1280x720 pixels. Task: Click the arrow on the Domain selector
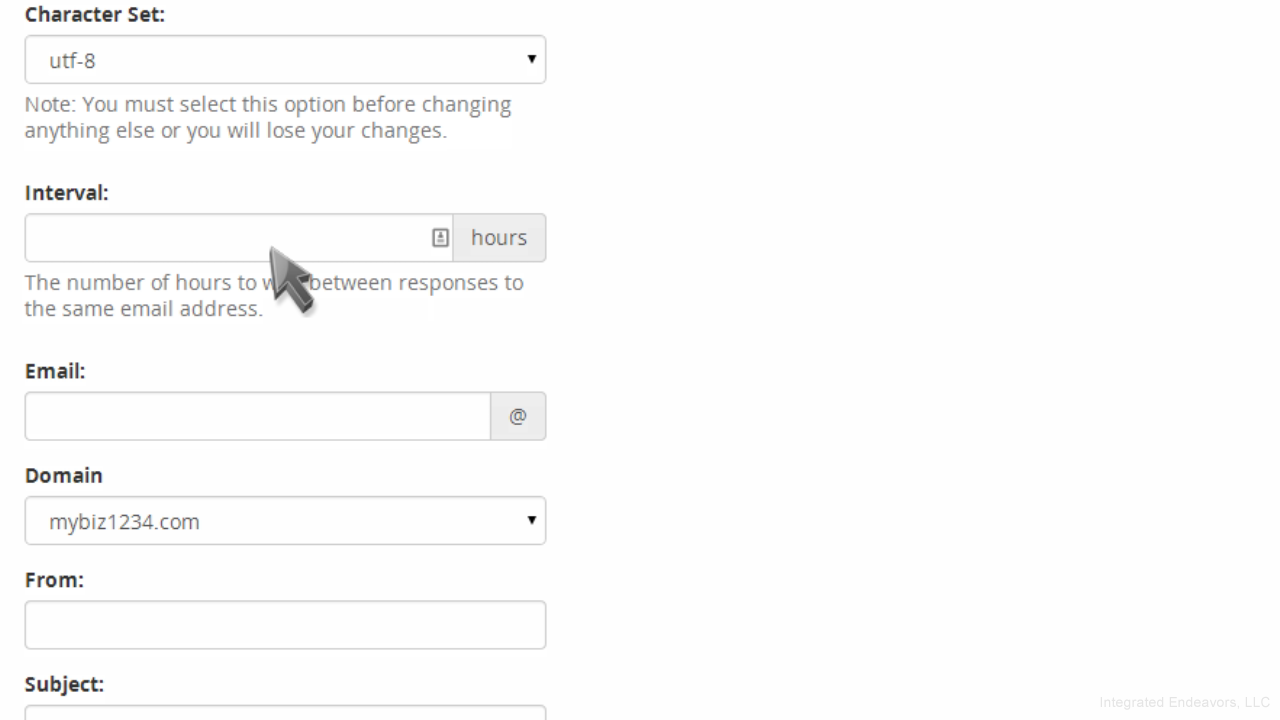click(x=532, y=520)
